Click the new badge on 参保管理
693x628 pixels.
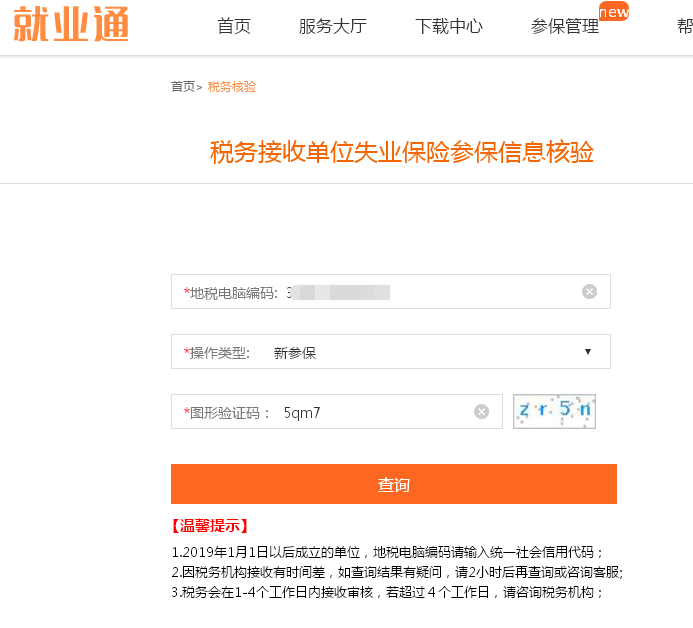point(614,11)
